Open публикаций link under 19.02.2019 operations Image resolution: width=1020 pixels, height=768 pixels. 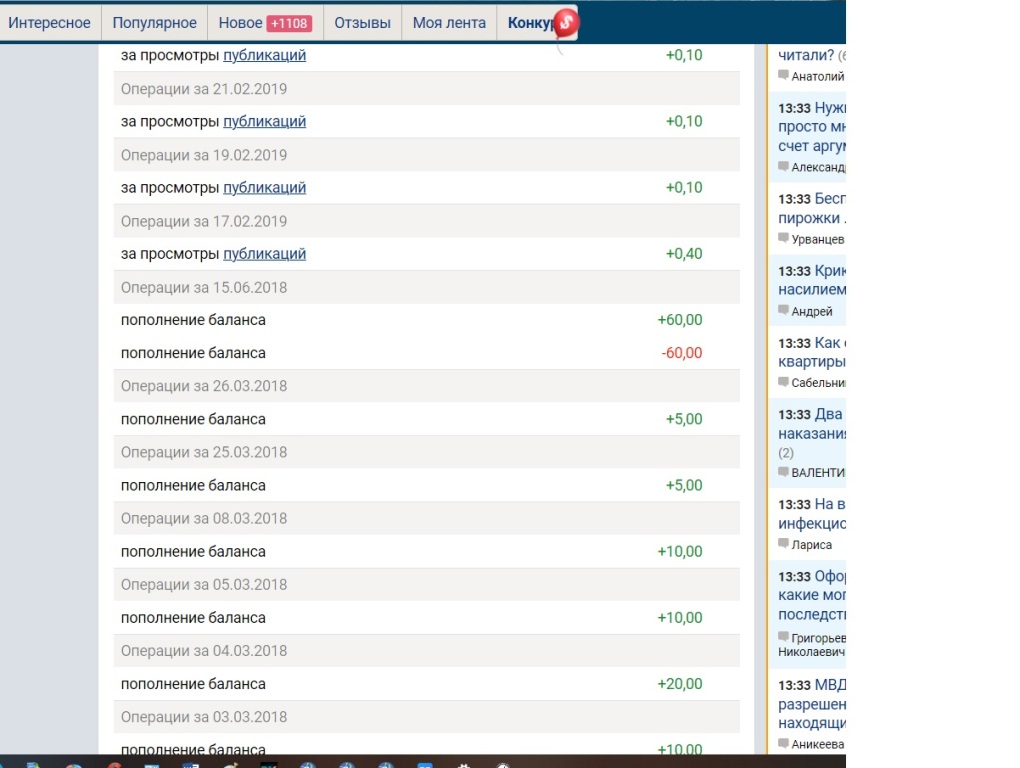point(264,187)
